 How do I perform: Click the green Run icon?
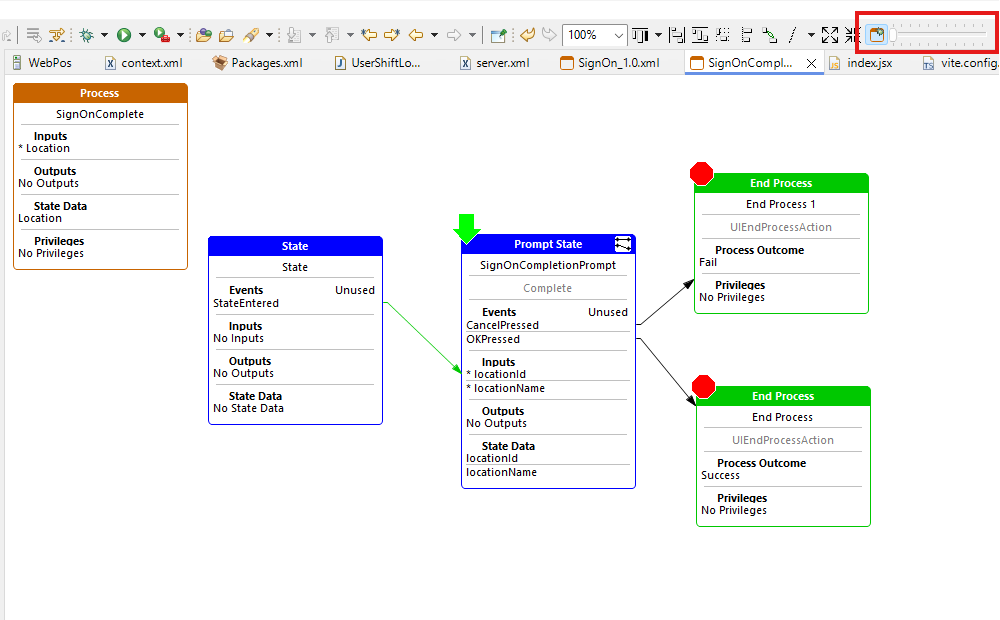123,33
